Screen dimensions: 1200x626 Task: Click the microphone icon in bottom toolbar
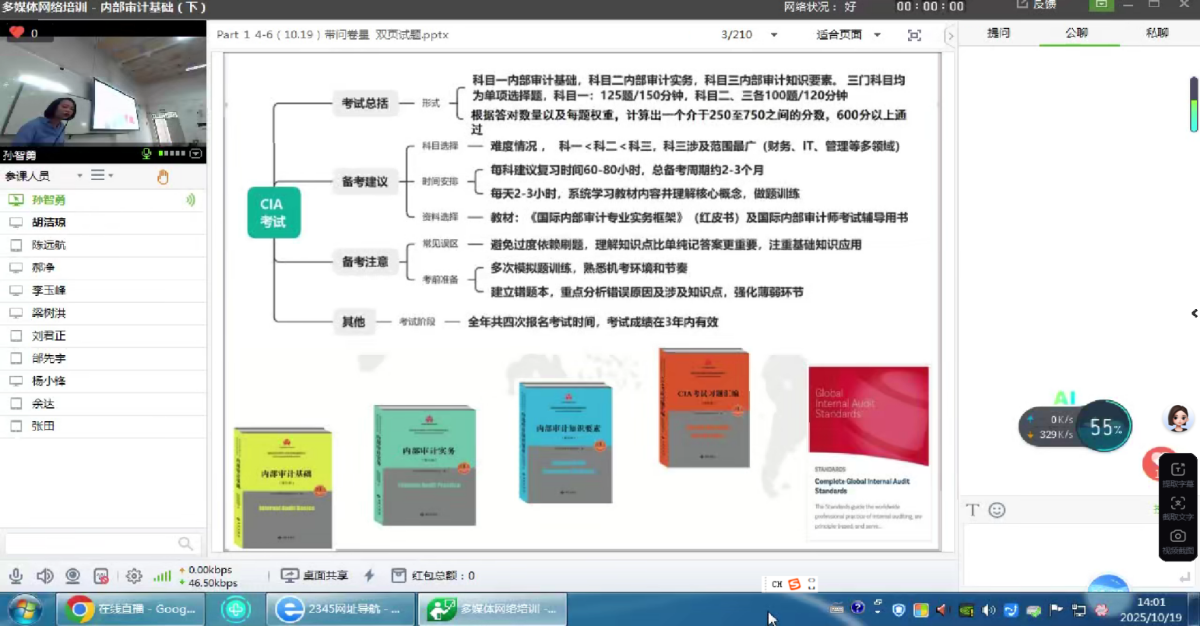16,576
